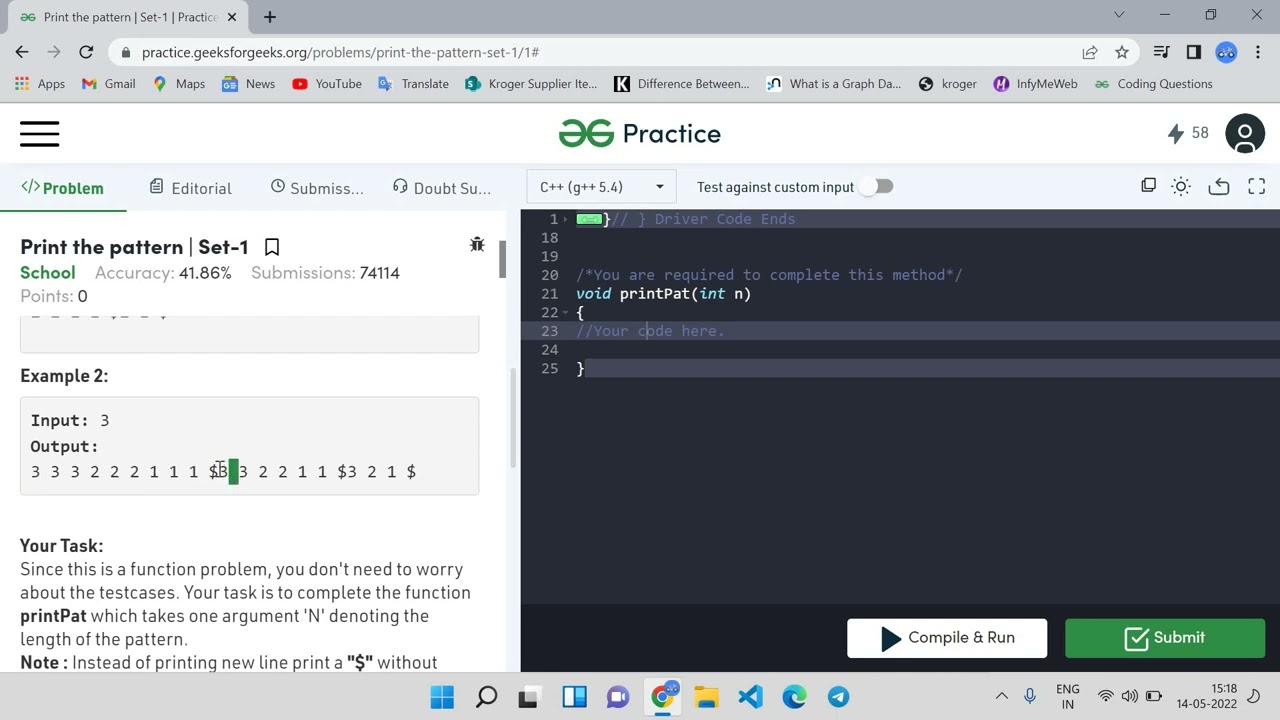Toggle Test against custom input switch
Viewport: 1280px width, 720px height.
tap(876, 187)
